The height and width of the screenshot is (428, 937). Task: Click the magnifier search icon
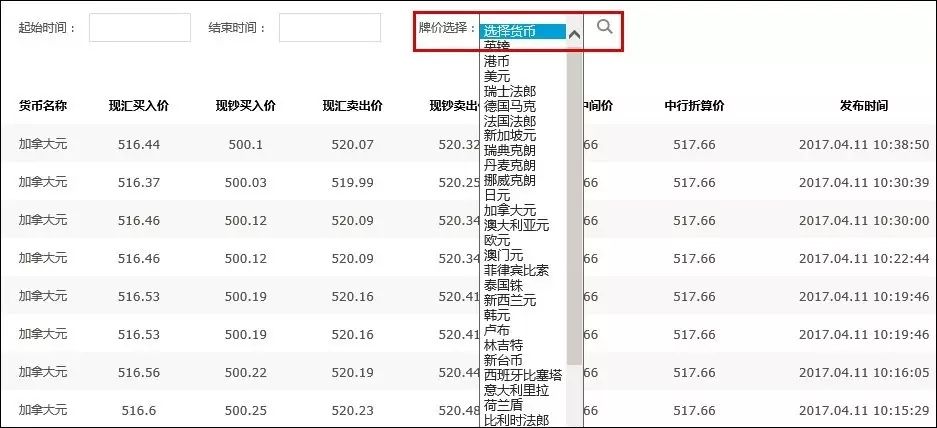tap(605, 27)
